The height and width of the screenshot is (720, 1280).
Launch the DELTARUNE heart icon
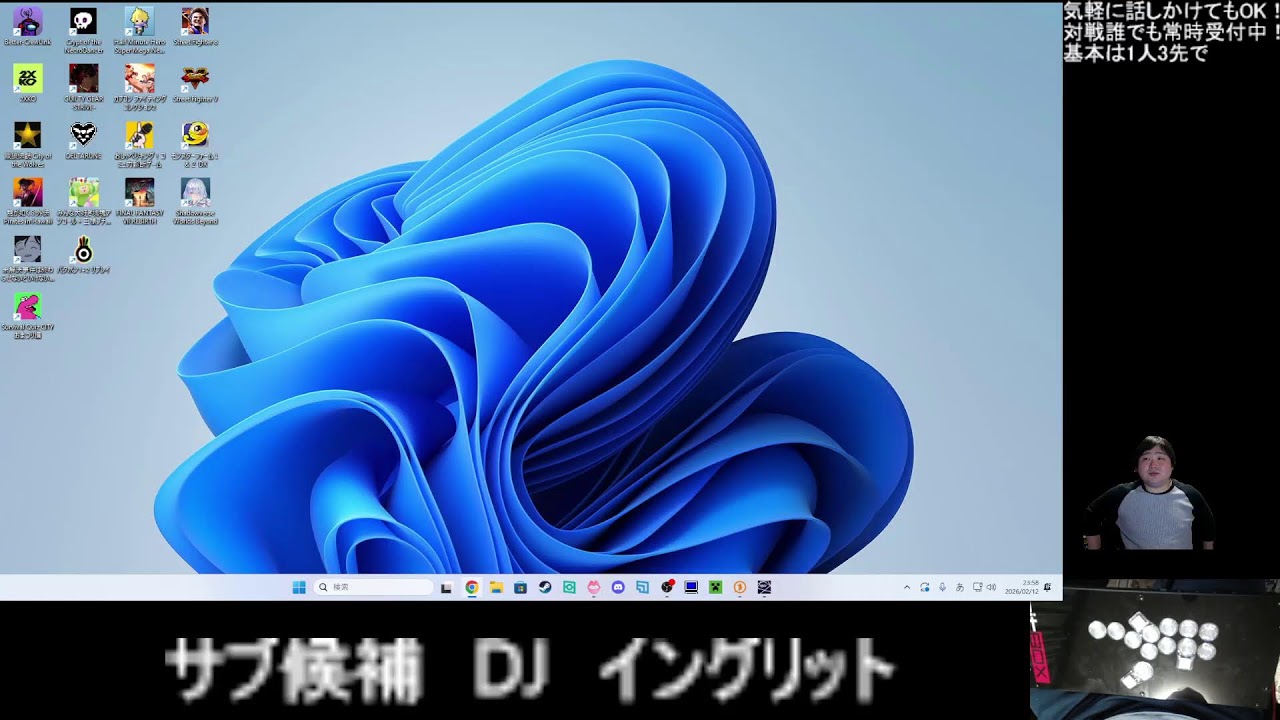(84, 141)
